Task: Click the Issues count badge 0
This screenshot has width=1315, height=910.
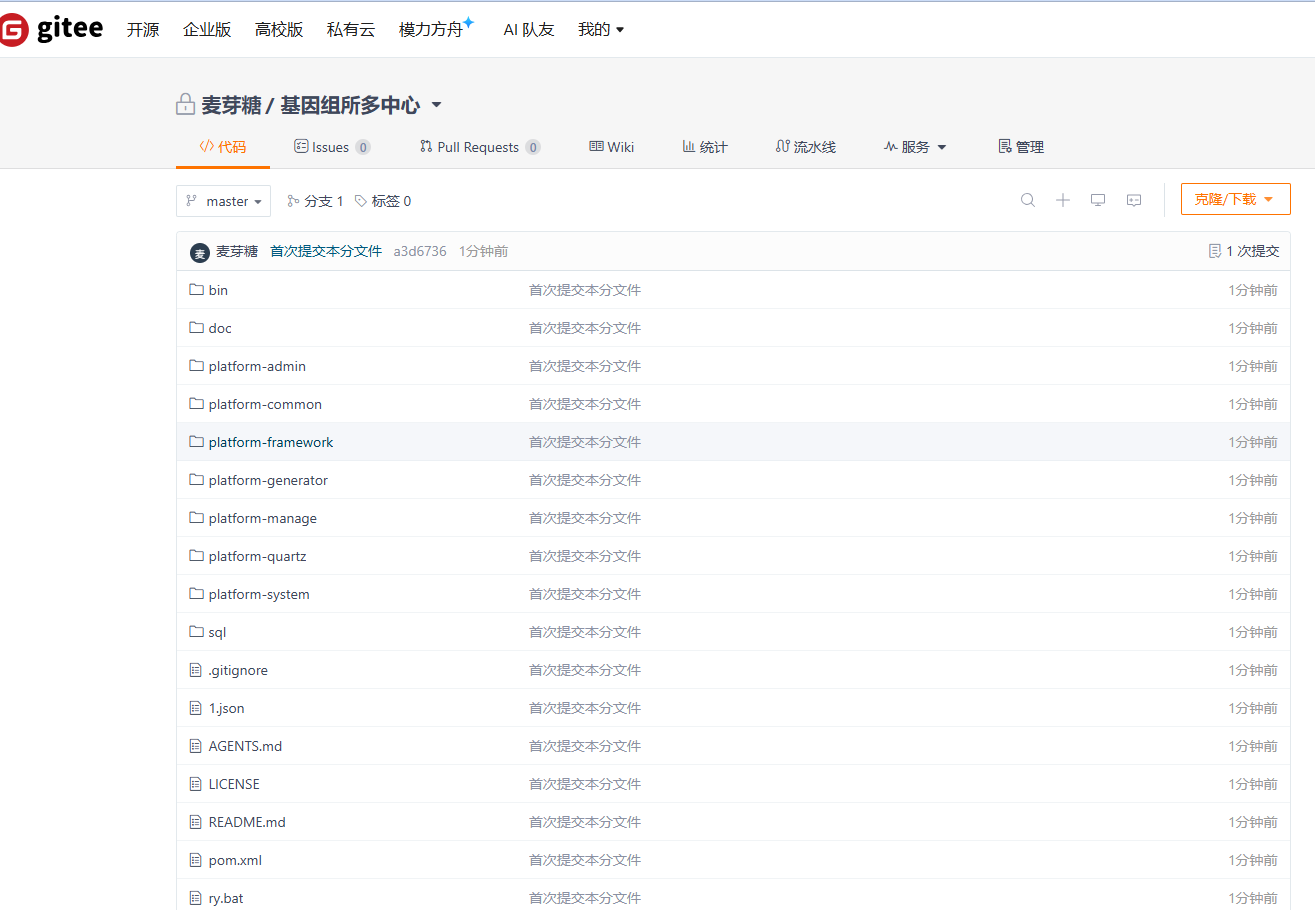Action: point(363,147)
